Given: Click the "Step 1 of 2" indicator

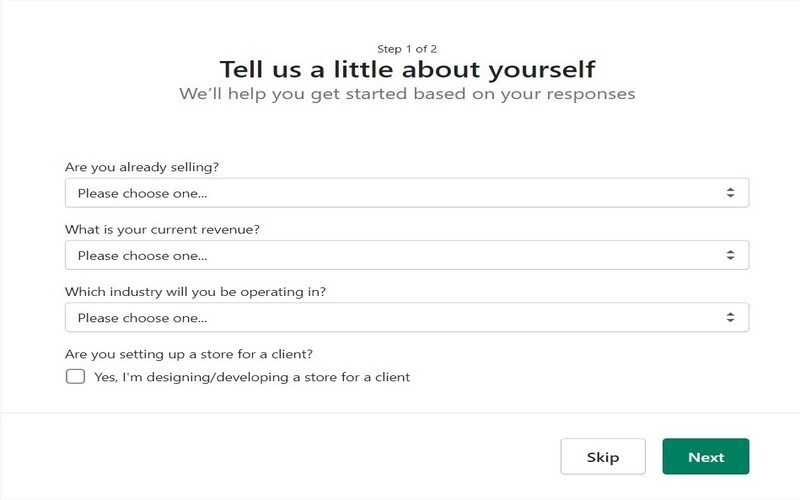Looking at the screenshot, I should (407, 48).
